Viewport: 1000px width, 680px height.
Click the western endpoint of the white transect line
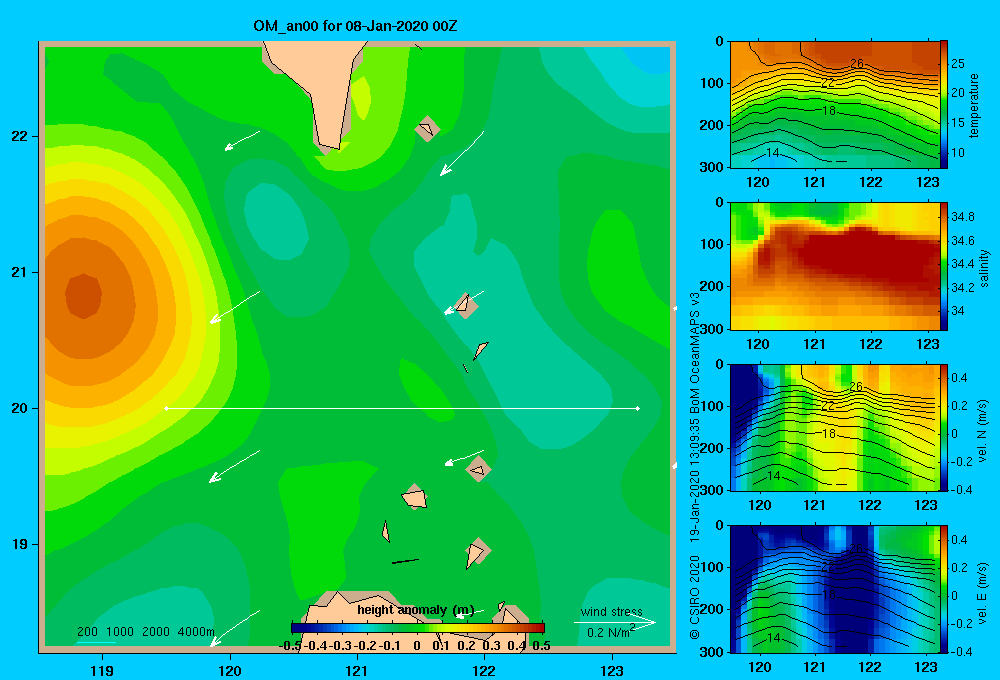coord(166,408)
